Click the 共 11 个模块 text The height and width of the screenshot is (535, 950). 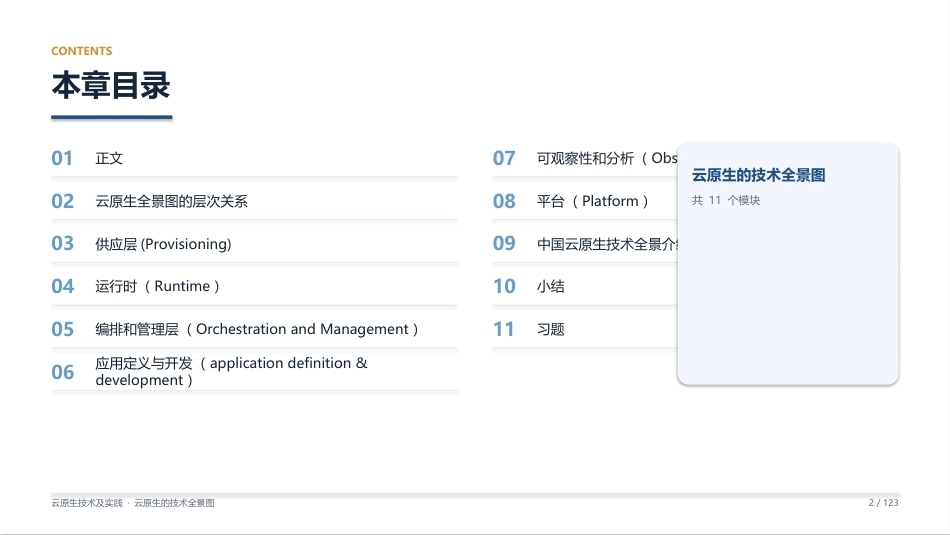[726, 201]
